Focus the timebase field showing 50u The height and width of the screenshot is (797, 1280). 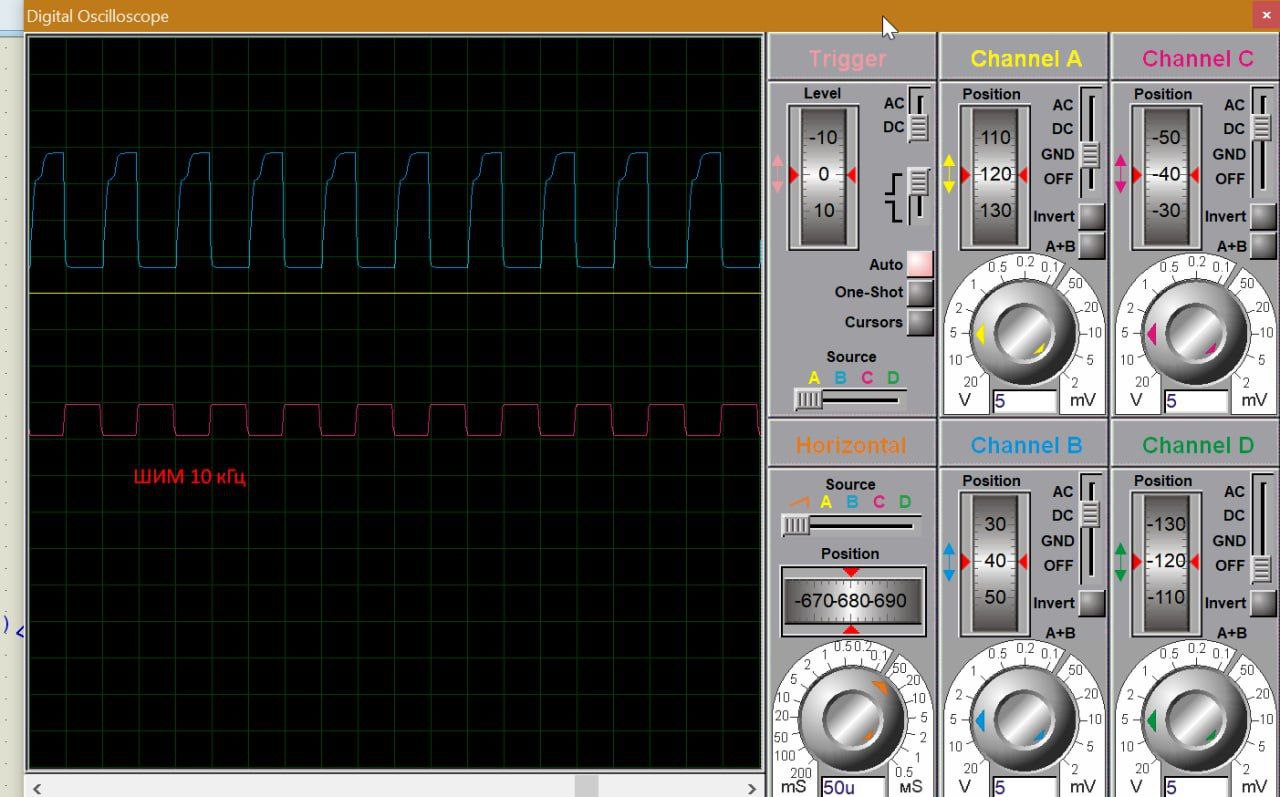[853, 787]
